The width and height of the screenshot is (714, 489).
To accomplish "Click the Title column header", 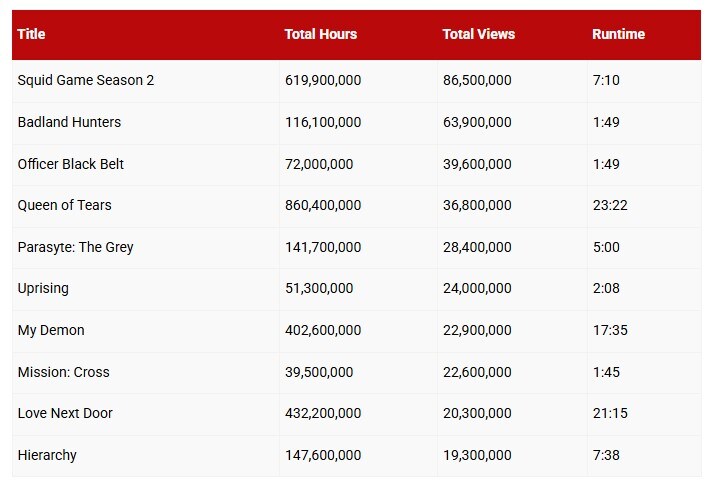I will point(32,34).
